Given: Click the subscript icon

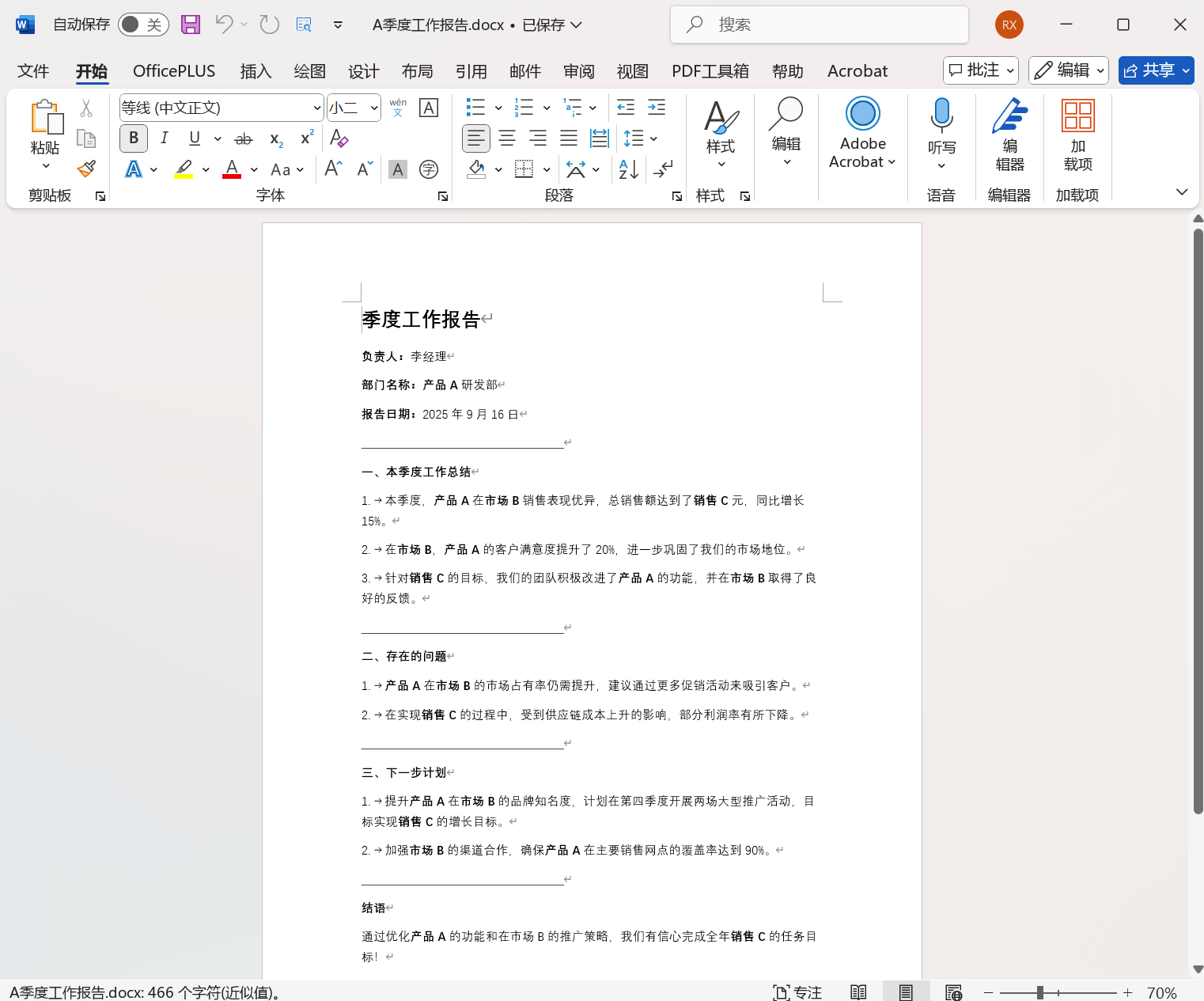Looking at the screenshot, I should tap(274, 139).
